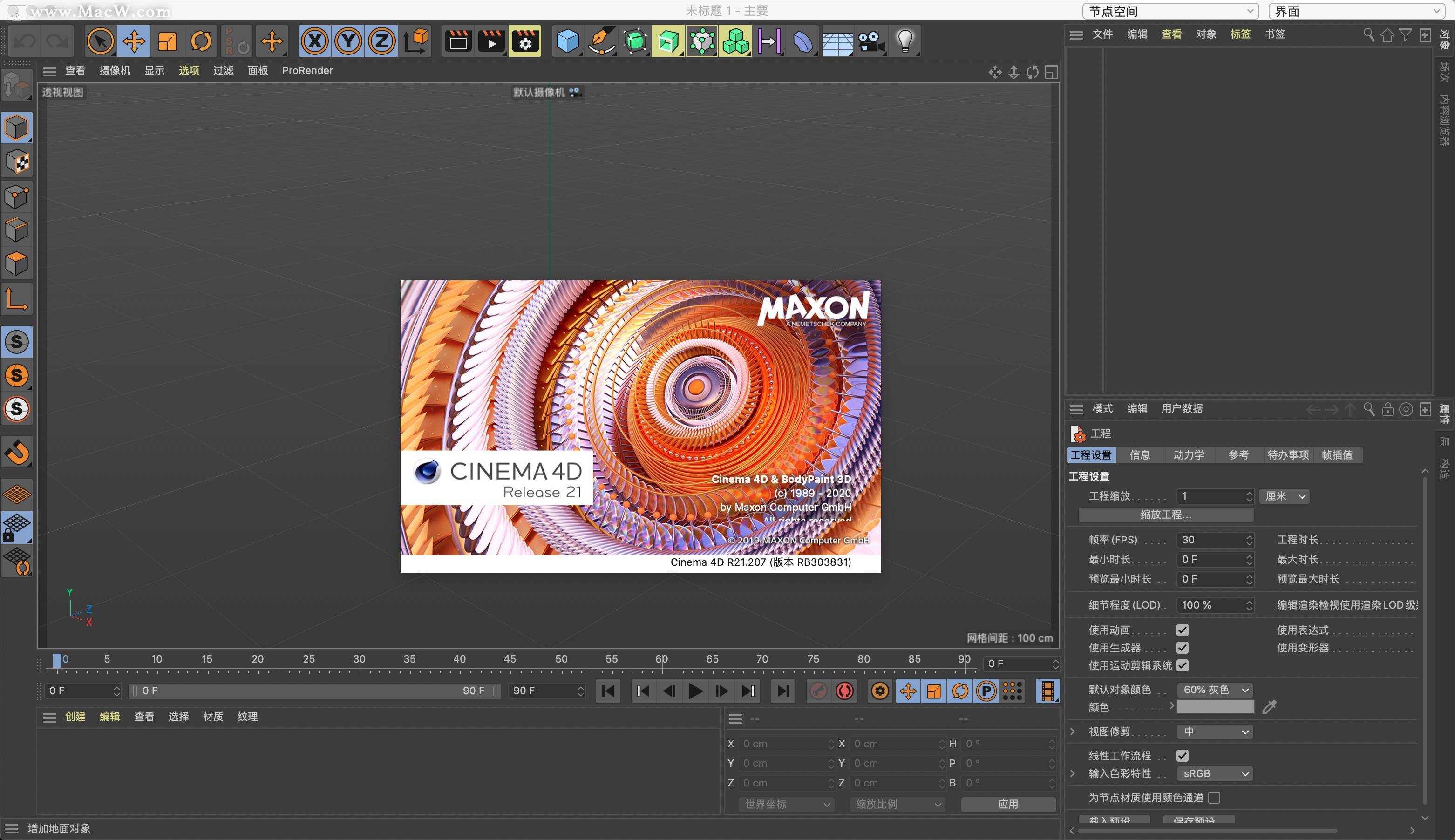The width and height of the screenshot is (1455, 840).
Task: Open the viewport 摄像机 menu
Action: 115,70
